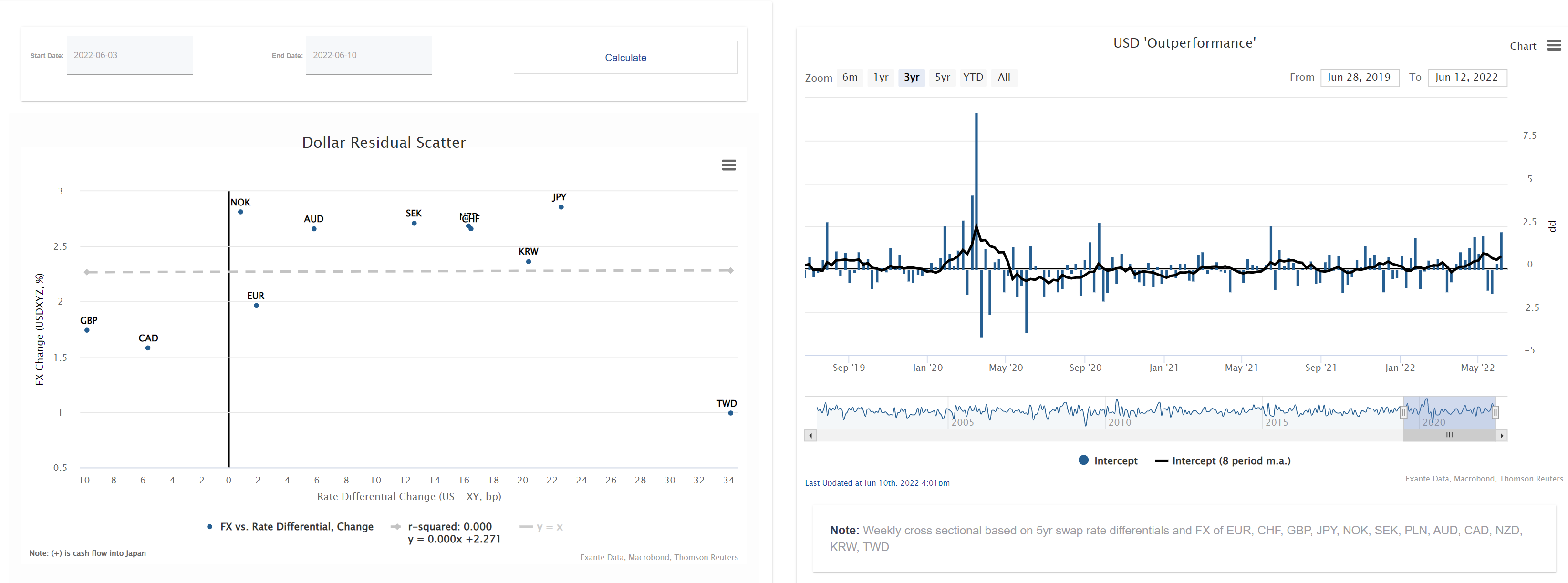Hide the 'FX vs. Rate Differential, Change' series
The height and width of the screenshot is (583, 1568).
291,527
